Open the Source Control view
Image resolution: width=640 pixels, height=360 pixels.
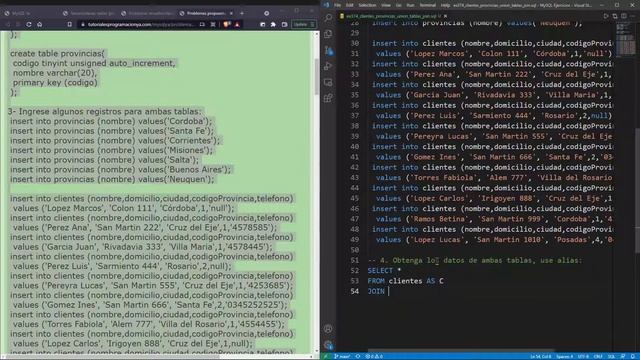pyautogui.click(x=328, y=50)
